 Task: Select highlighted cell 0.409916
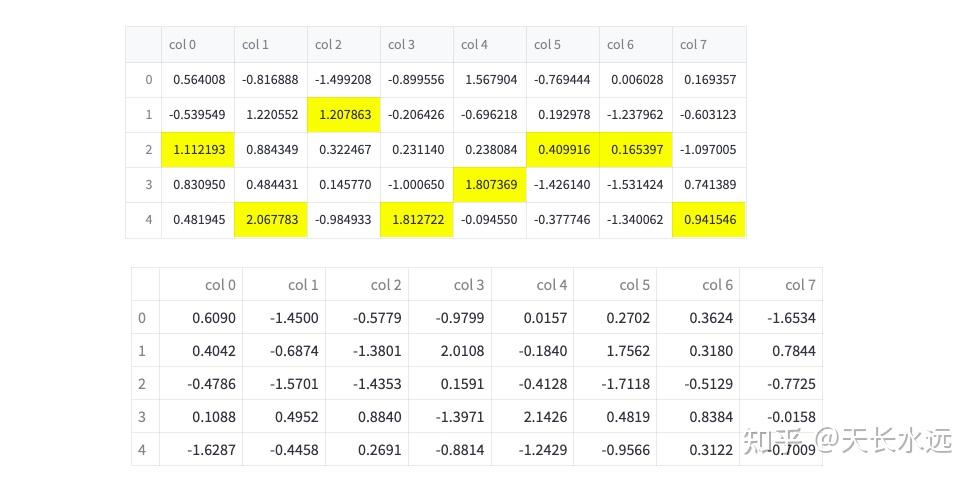click(x=563, y=150)
